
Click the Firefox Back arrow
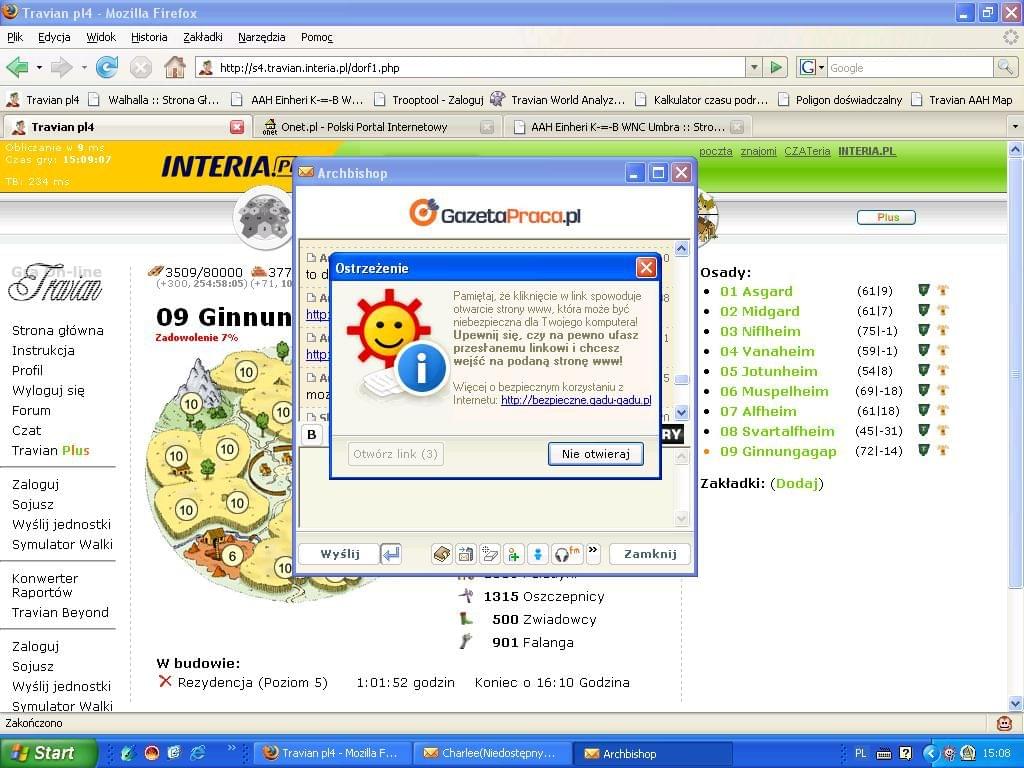18,67
